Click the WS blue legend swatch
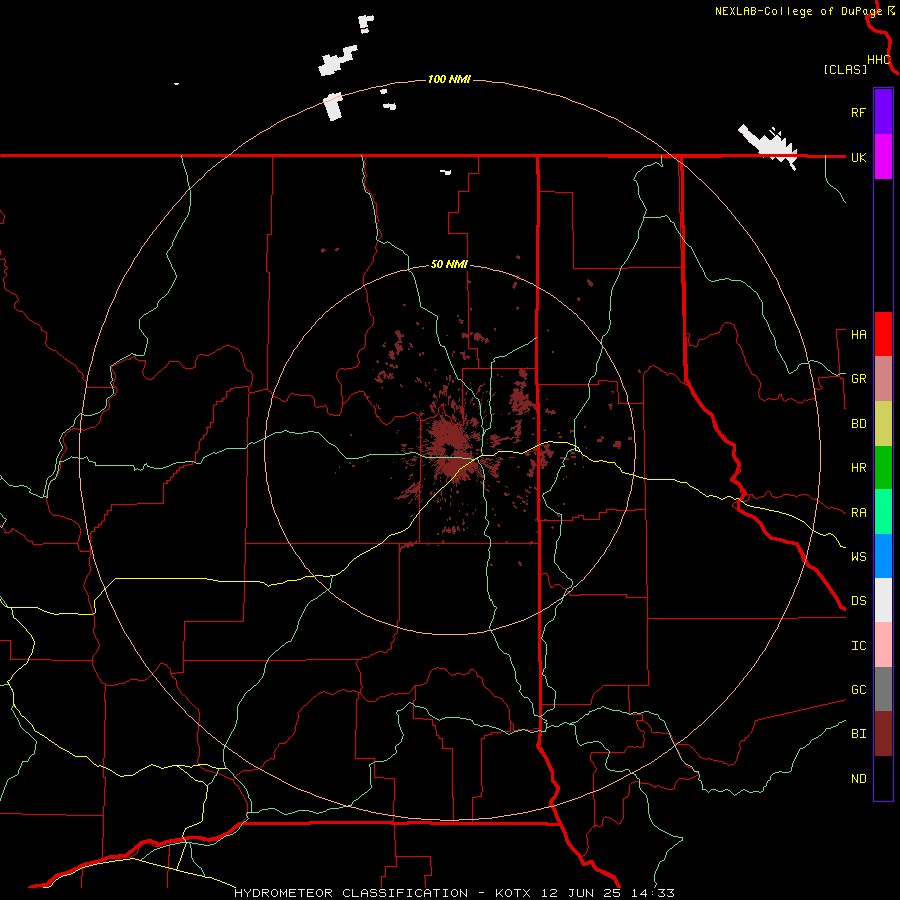The height and width of the screenshot is (900, 900). tap(883, 556)
